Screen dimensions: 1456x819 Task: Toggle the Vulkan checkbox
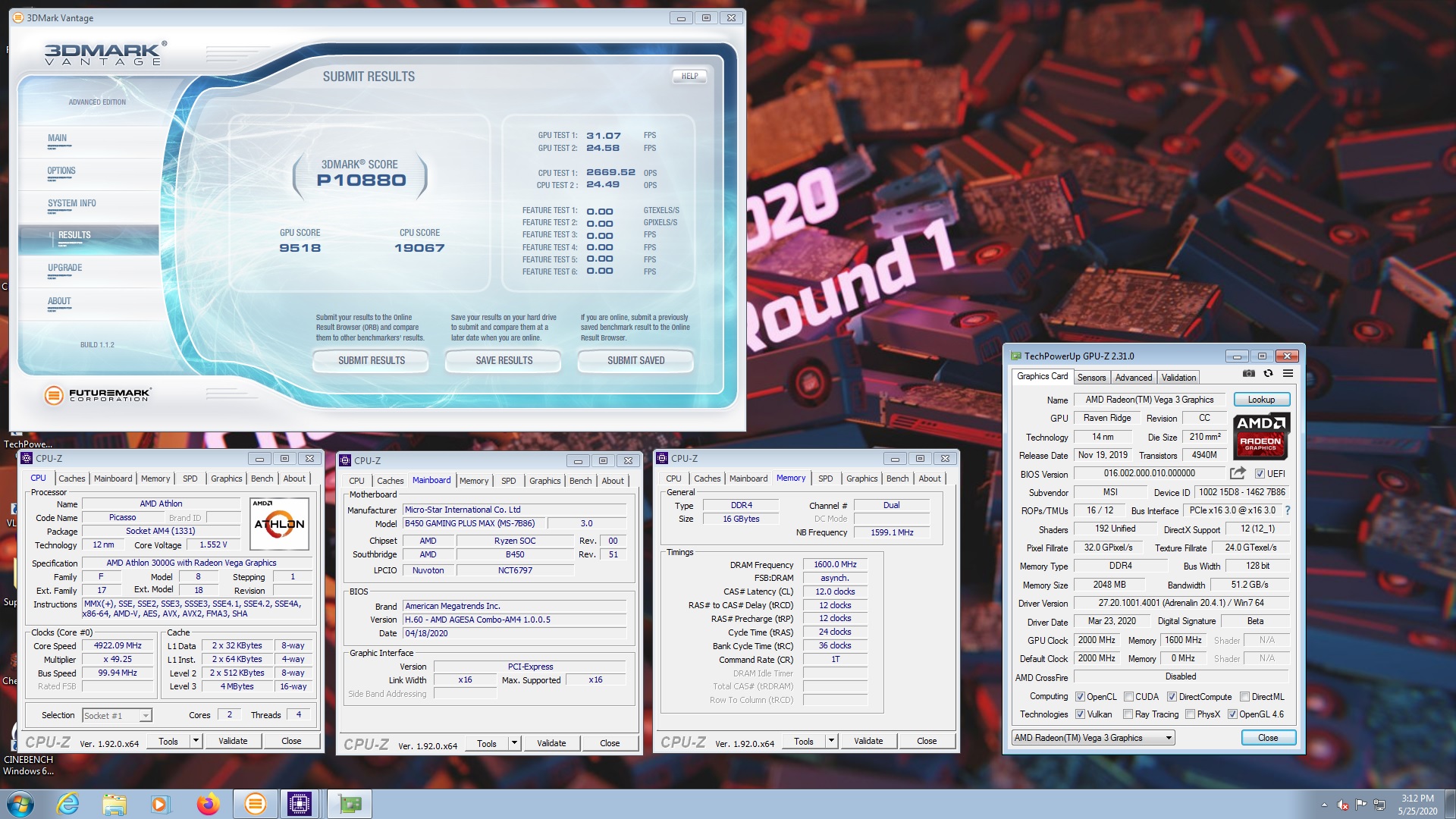click(1080, 714)
